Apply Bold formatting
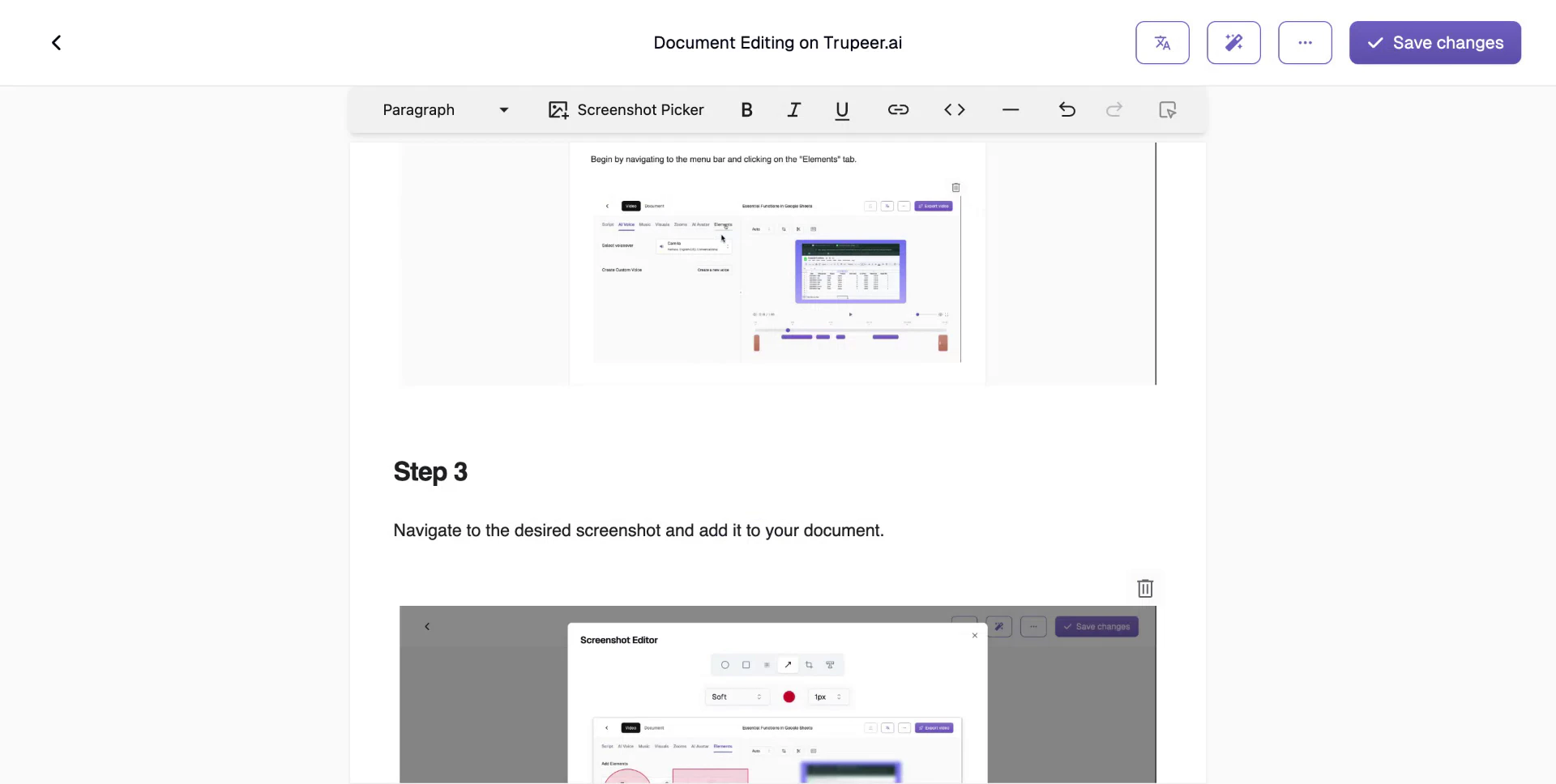The height and width of the screenshot is (784, 1556). [x=746, y=110]
